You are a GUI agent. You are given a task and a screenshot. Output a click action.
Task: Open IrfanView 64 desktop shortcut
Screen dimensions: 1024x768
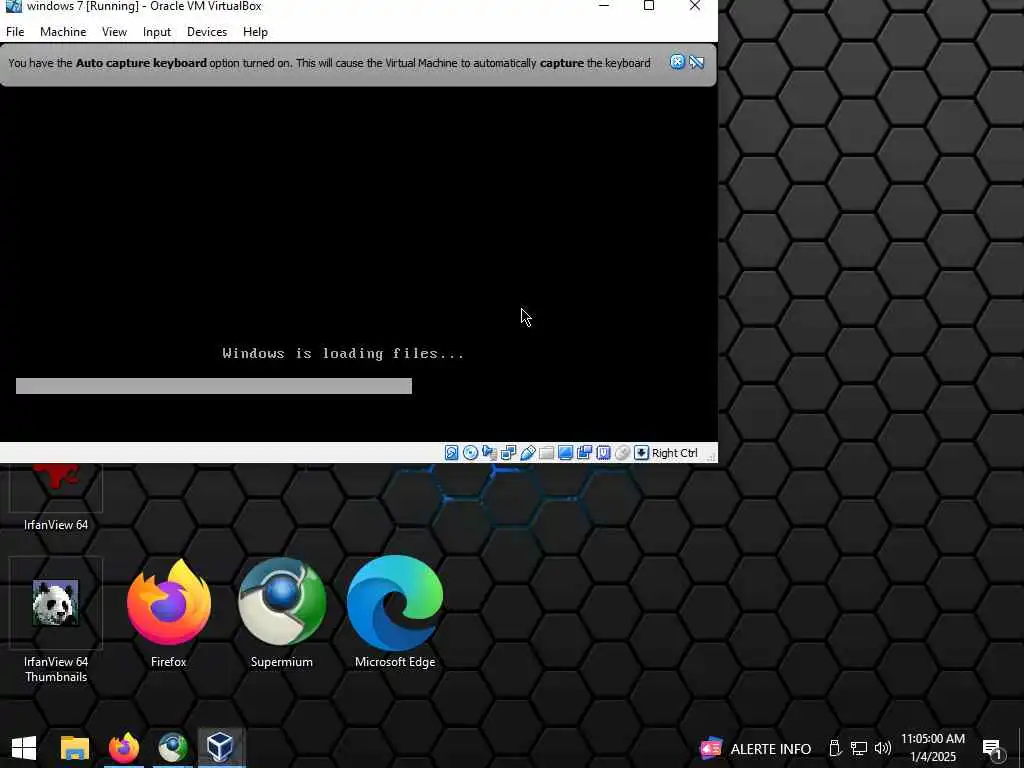(56, 498)
